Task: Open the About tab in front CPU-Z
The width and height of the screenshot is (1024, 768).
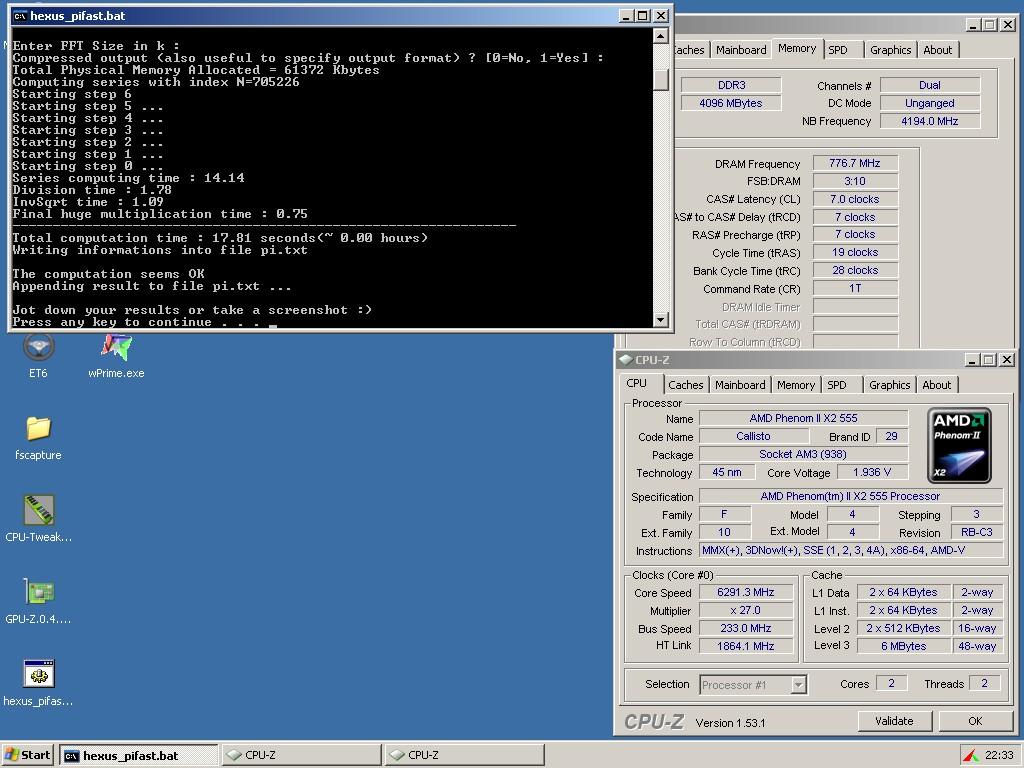Action: click(936, 385)
